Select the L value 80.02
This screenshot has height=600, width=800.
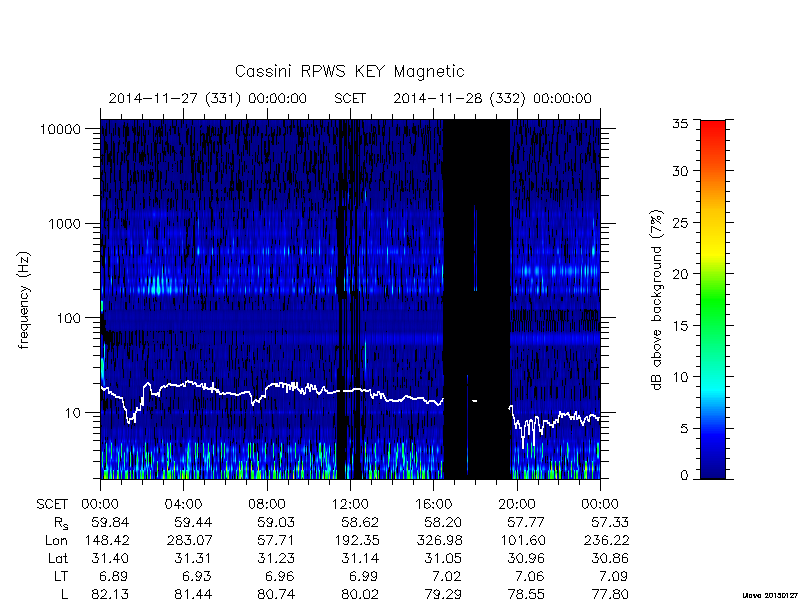360,594
